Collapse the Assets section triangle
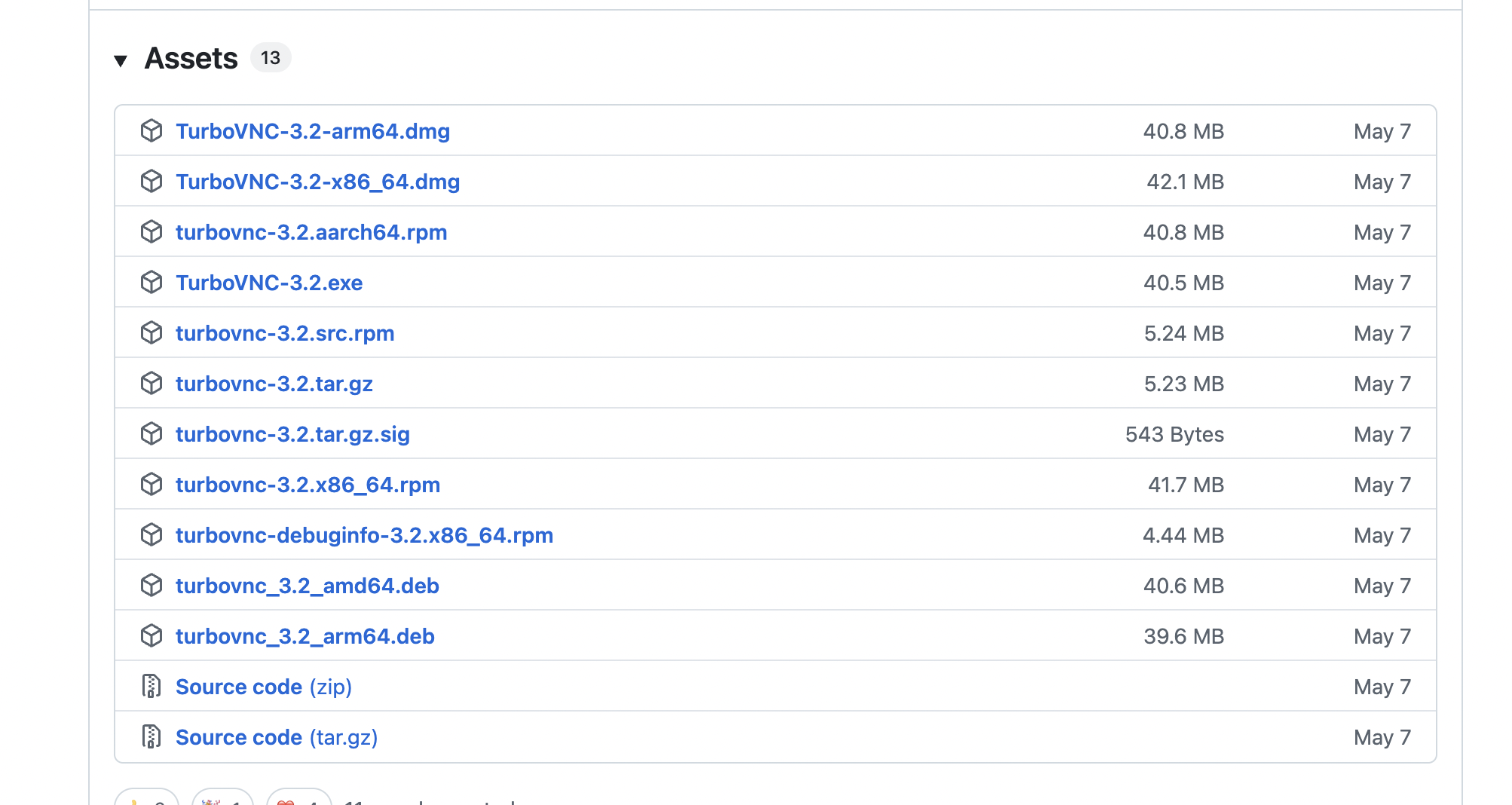The height and width of the screenshot is (805, 1512). (121, 60)
